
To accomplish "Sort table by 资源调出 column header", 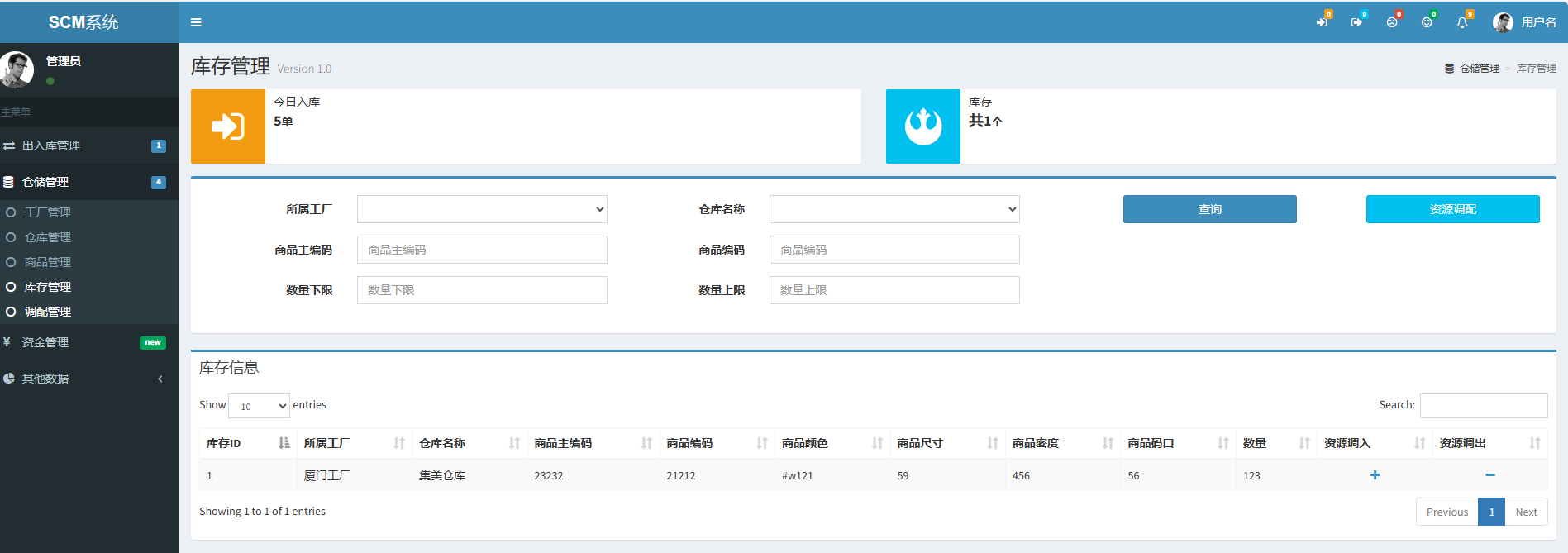I will pyautogui.click(x=1490, y=443).
